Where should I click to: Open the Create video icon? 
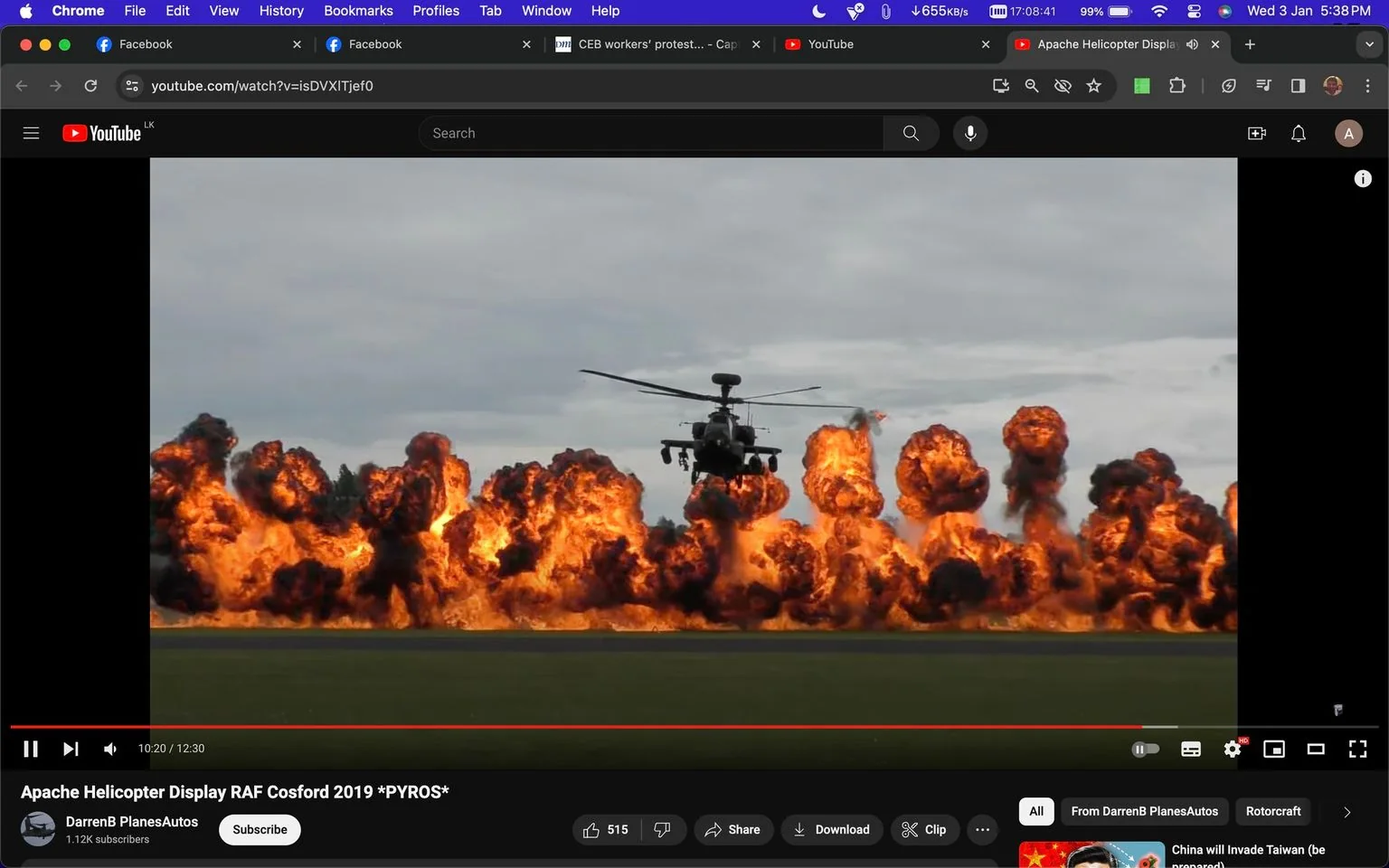pos(1257,133)
